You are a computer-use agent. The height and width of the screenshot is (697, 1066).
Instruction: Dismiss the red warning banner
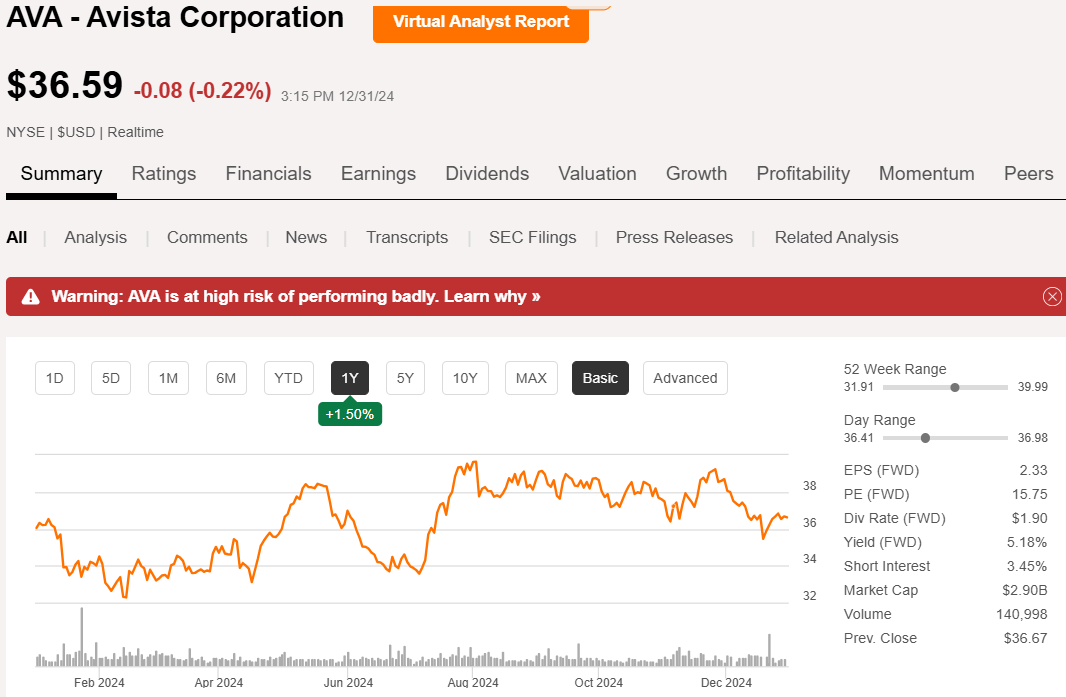[x=1051, y=296]
